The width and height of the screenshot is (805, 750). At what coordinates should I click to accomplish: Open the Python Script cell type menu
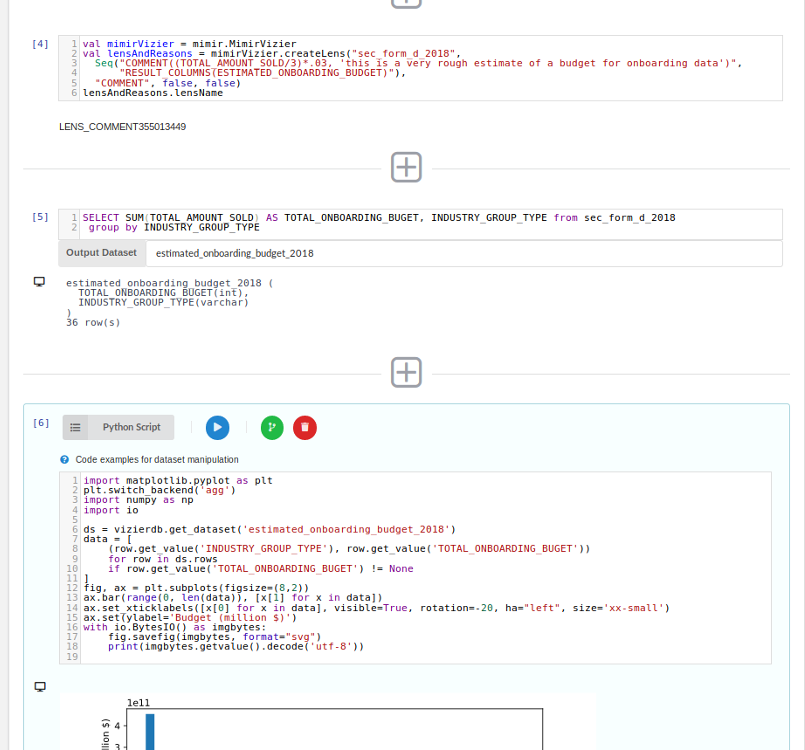[118, 427]
